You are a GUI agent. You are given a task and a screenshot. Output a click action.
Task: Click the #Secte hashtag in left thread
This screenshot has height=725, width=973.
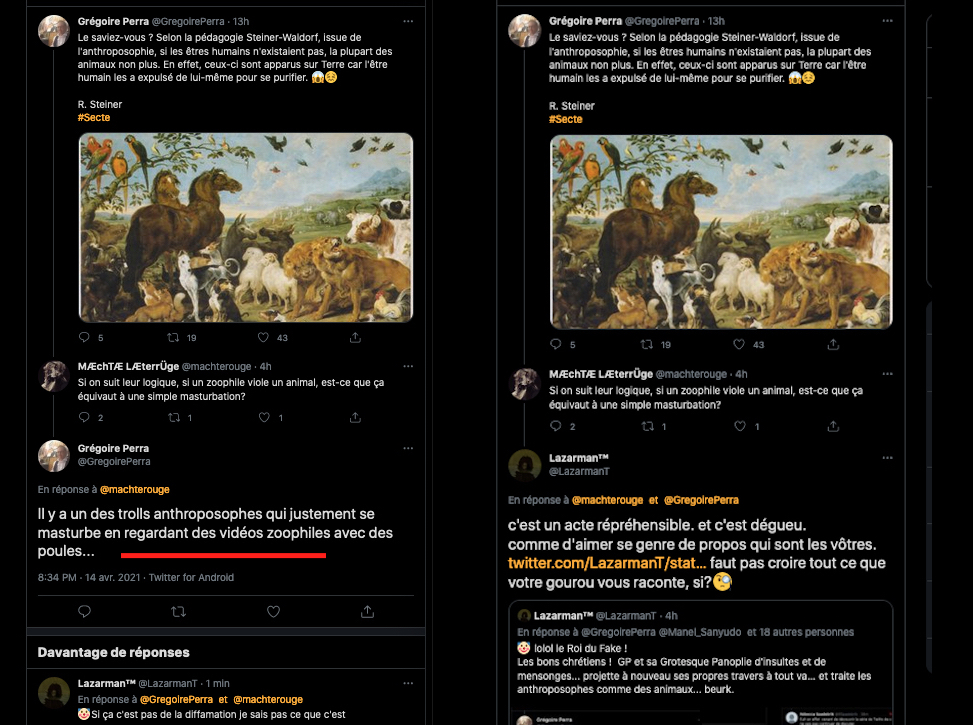pyautogui.click(x=94, y=118)
